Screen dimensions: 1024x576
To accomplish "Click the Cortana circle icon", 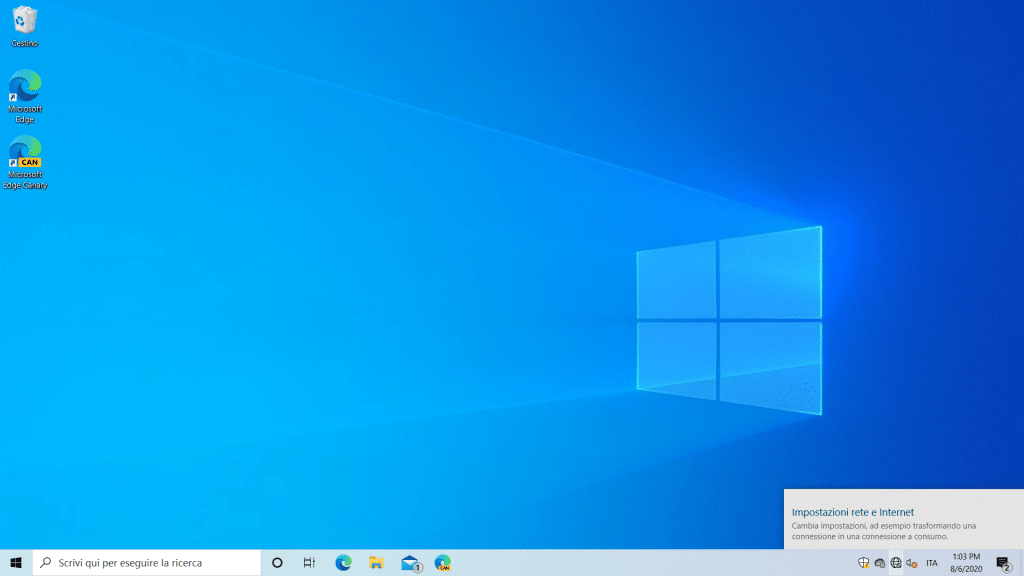I will [277, 563].
